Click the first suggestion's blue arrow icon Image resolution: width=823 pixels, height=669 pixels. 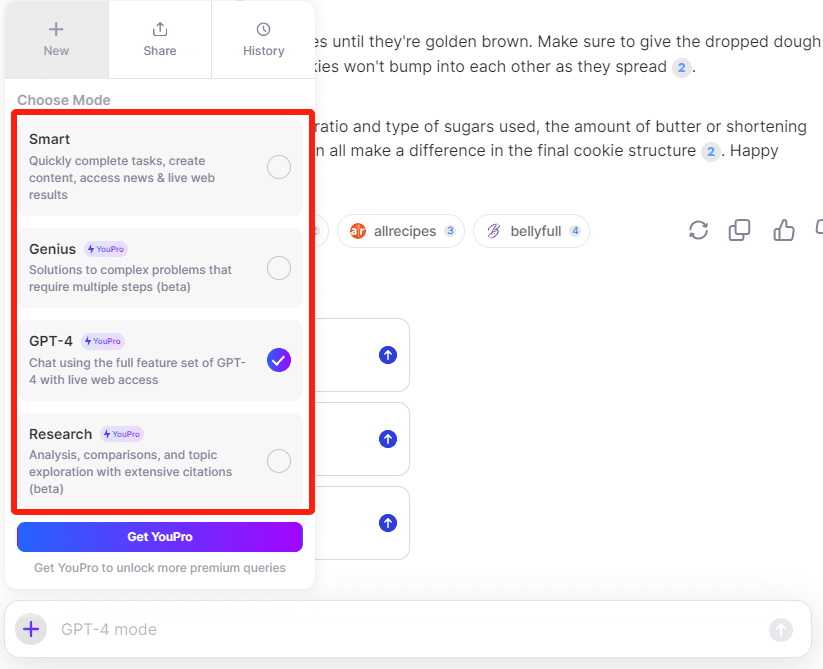point(388,355)
